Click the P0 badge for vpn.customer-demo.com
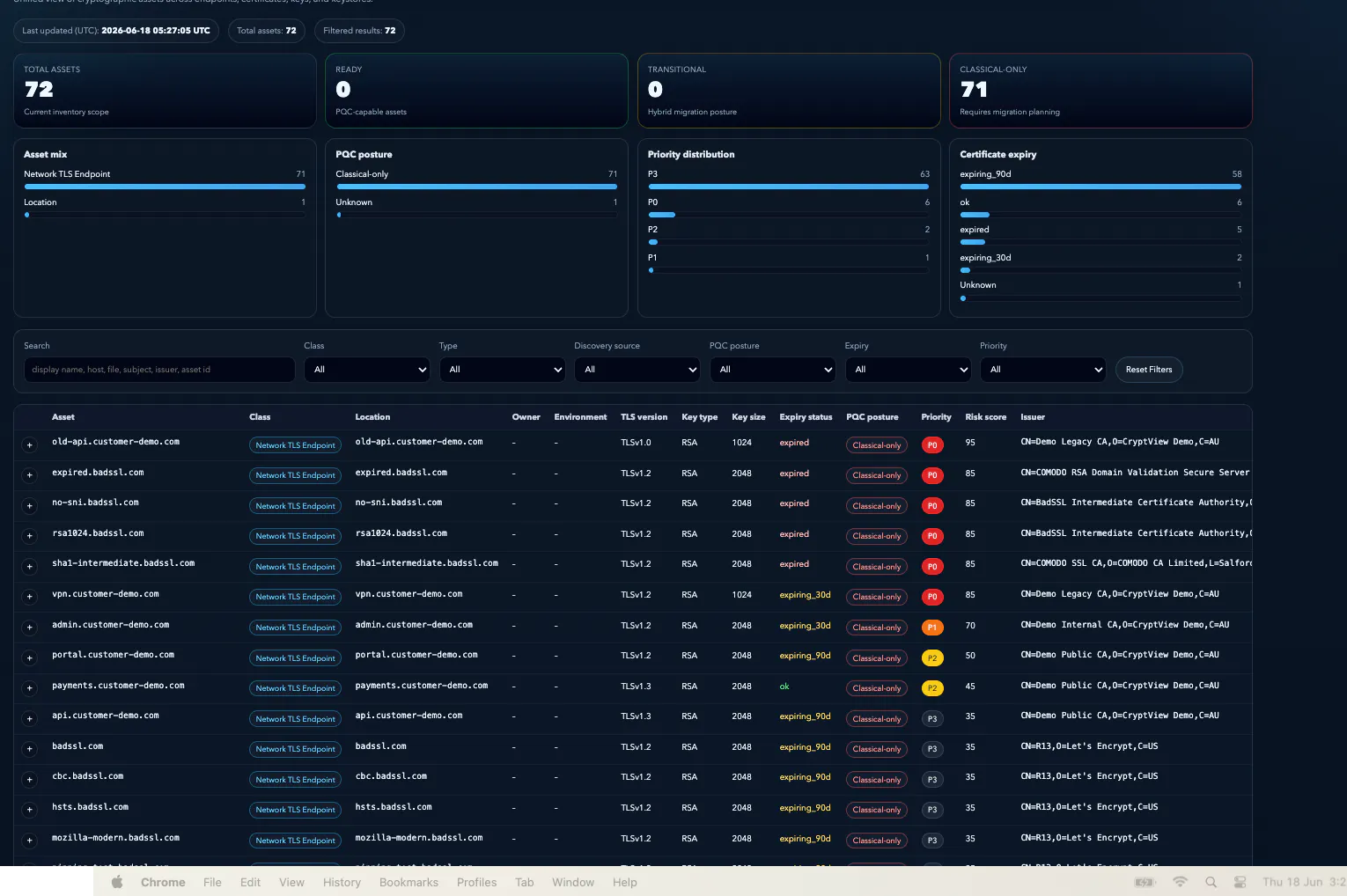The height and width of the screenshot is (896, 1347). 931,597
